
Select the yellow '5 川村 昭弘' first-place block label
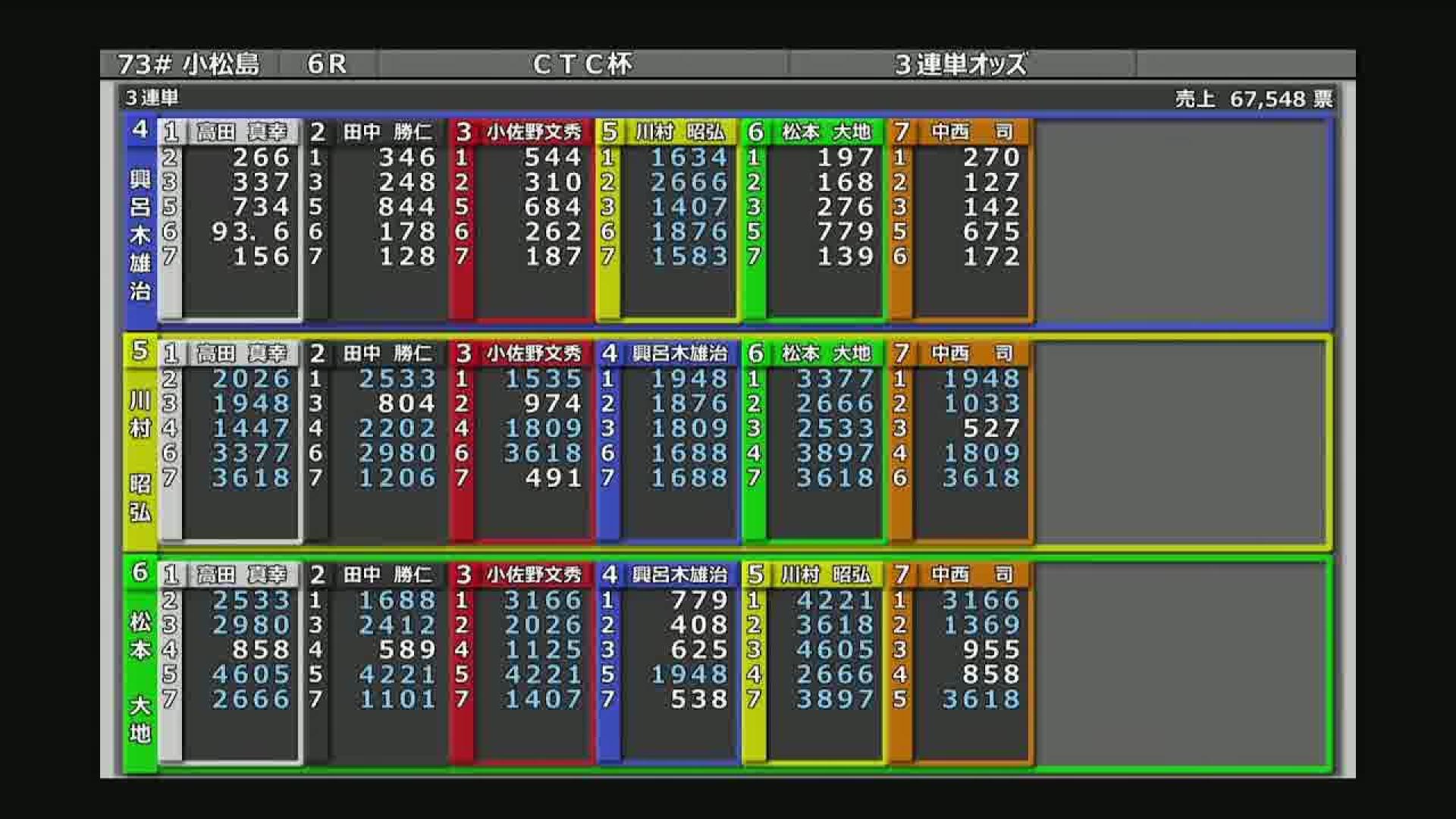(140, 441)
